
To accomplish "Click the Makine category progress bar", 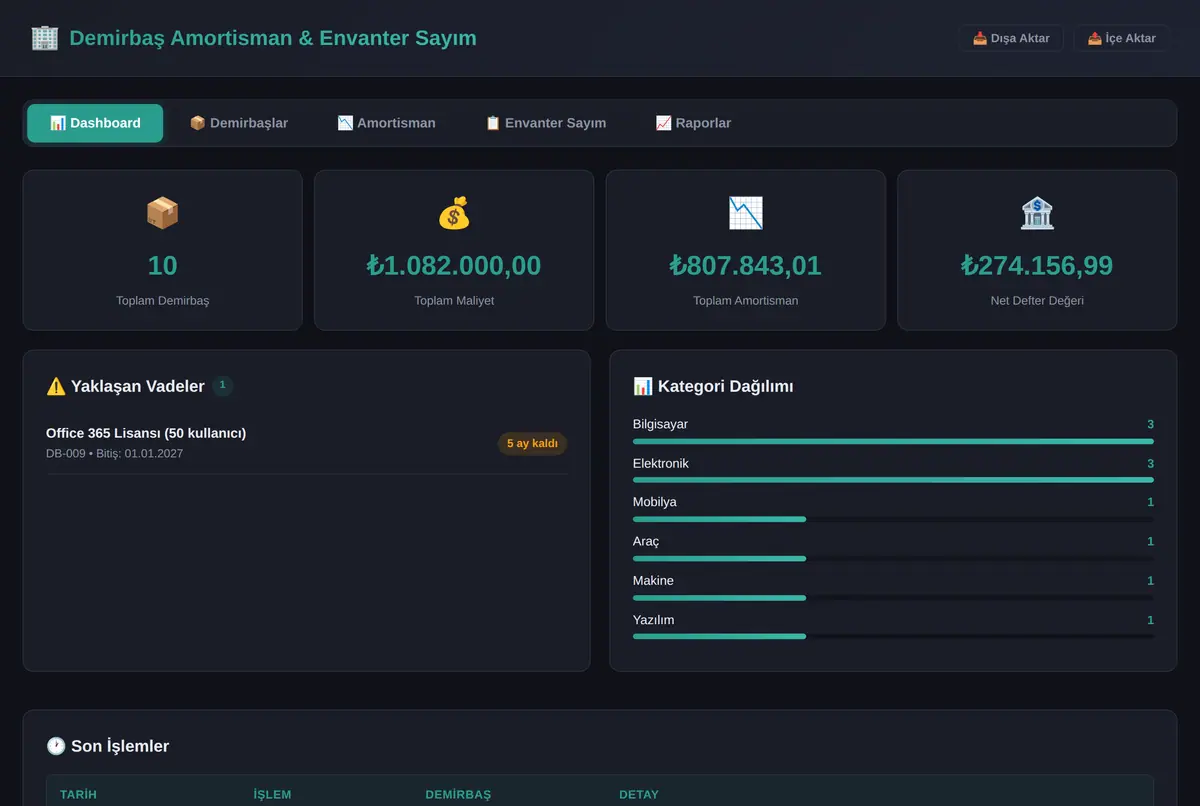I will 893,598.
